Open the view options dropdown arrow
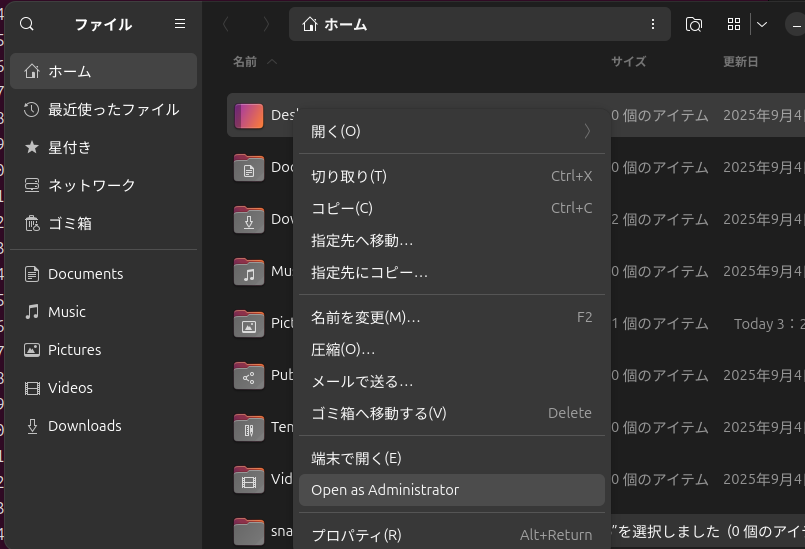 (x=762, y=24)
